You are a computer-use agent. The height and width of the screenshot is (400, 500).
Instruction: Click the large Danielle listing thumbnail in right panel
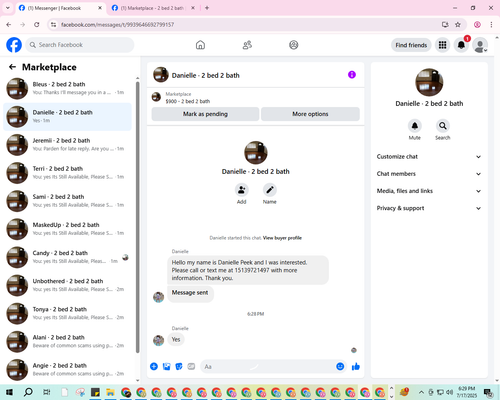click(429, 82)
